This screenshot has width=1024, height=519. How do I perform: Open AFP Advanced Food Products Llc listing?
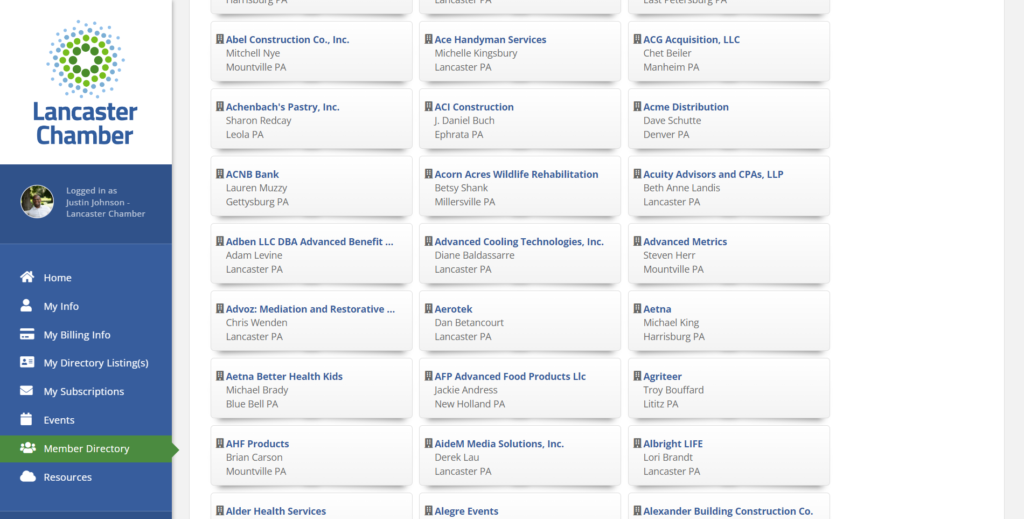point(510,377)
